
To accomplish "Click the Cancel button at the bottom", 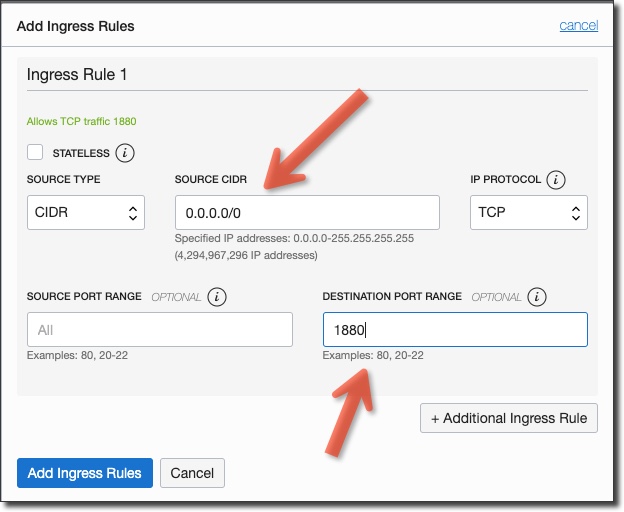I will pos(193,473).
